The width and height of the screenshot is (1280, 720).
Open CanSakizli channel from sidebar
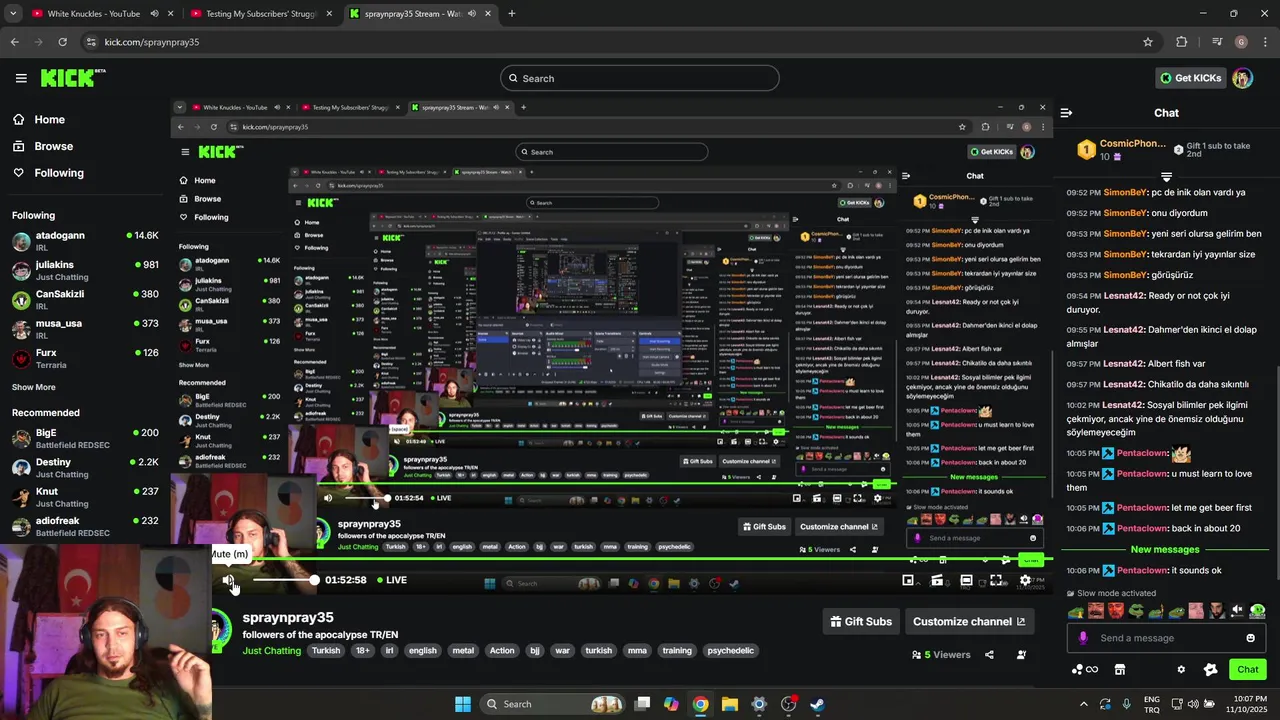click(85, 300)
